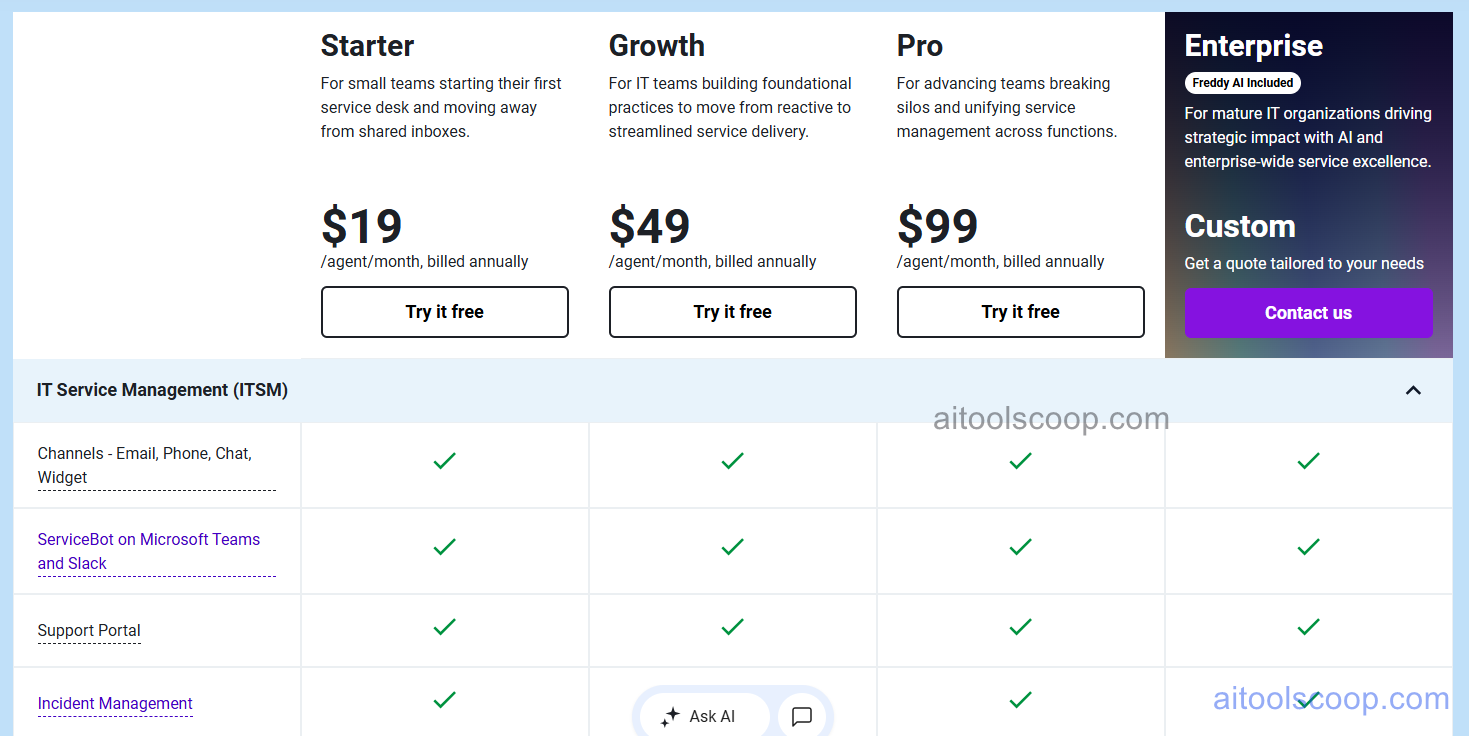
Task: Click the sparkle icon inside Ask AI
Action: tap(668, 714)
